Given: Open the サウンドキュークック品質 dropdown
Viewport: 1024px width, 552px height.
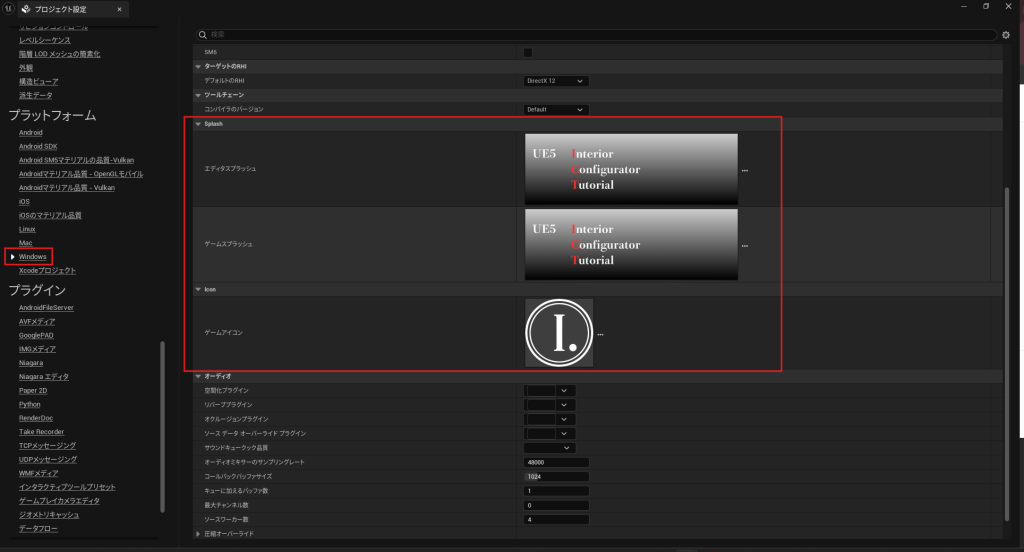Looking at the screenshot, I should pyautogui.click(x=551, y=448).
